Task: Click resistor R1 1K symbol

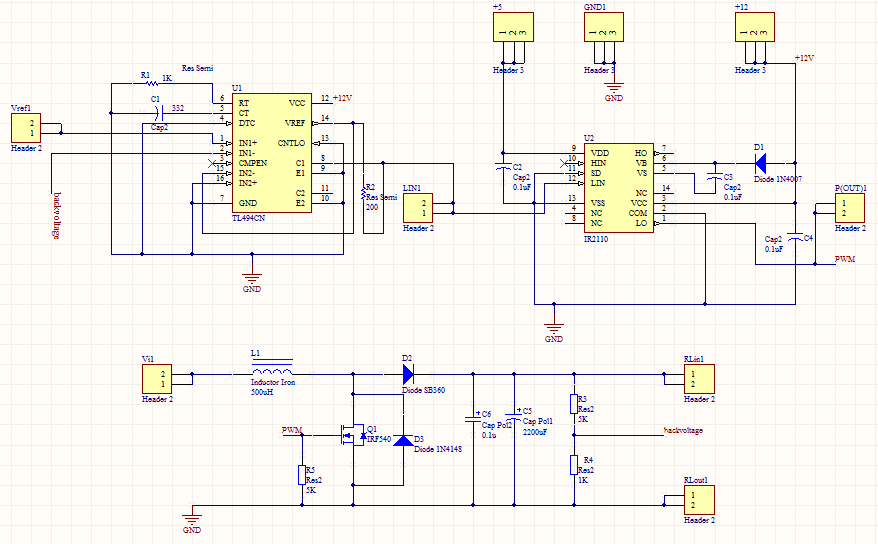Action: click(148, 85)
